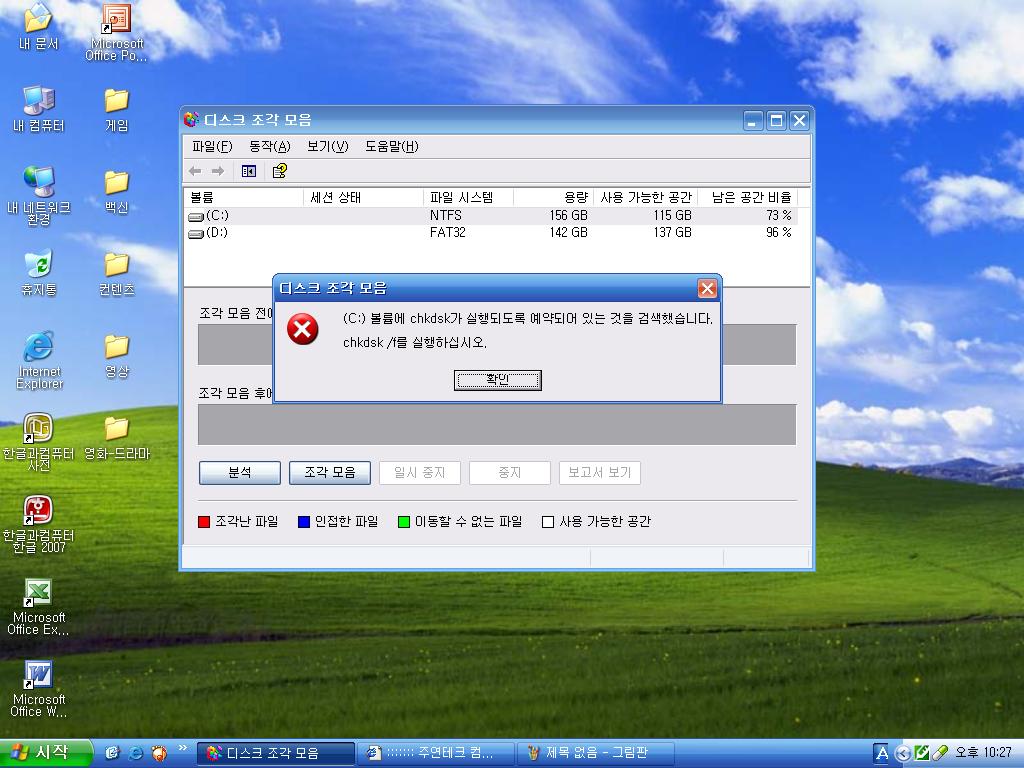Click the 조각 모음 button
This screenshot has width=1024, height=768.
coord(330,473)
